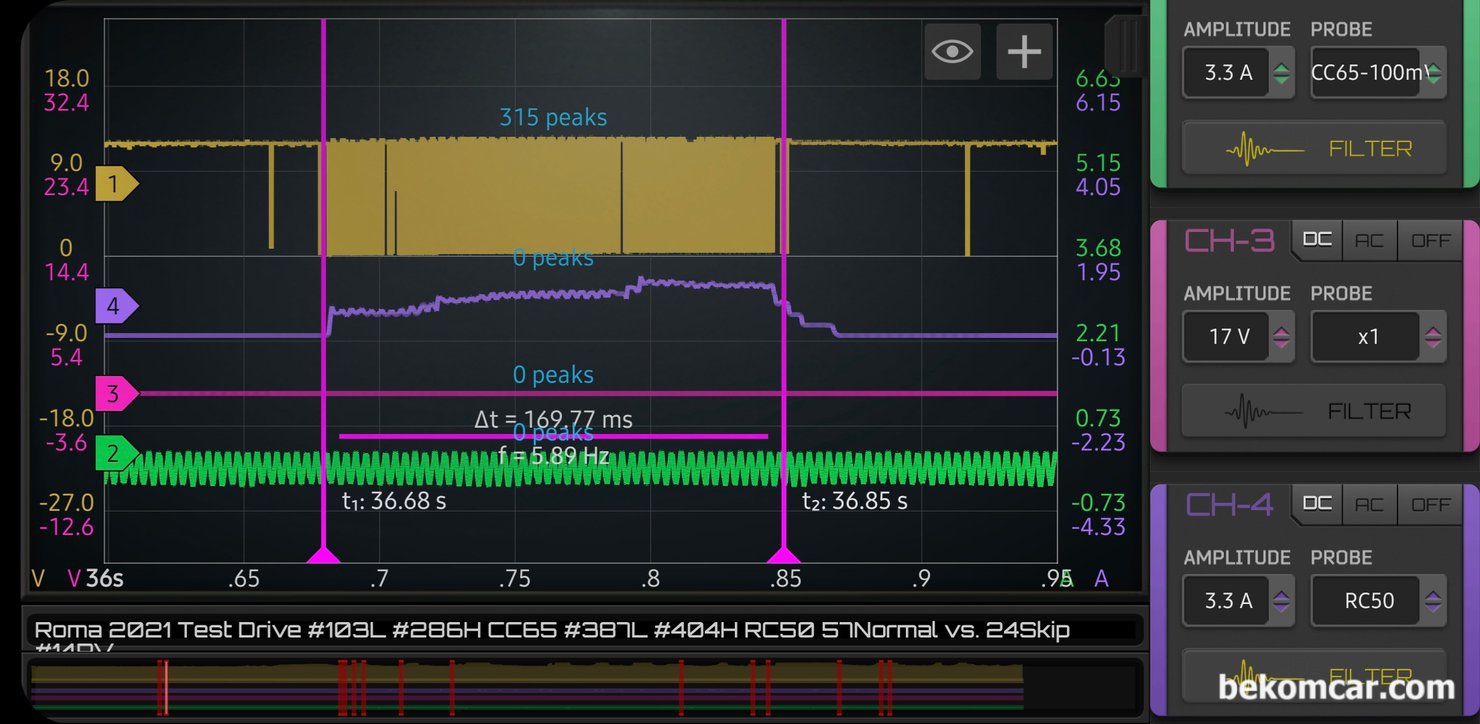This screenshot has height=724, width=1480.
Task: Click the CH-3 panel title
Action: (x=1229, y=241)
